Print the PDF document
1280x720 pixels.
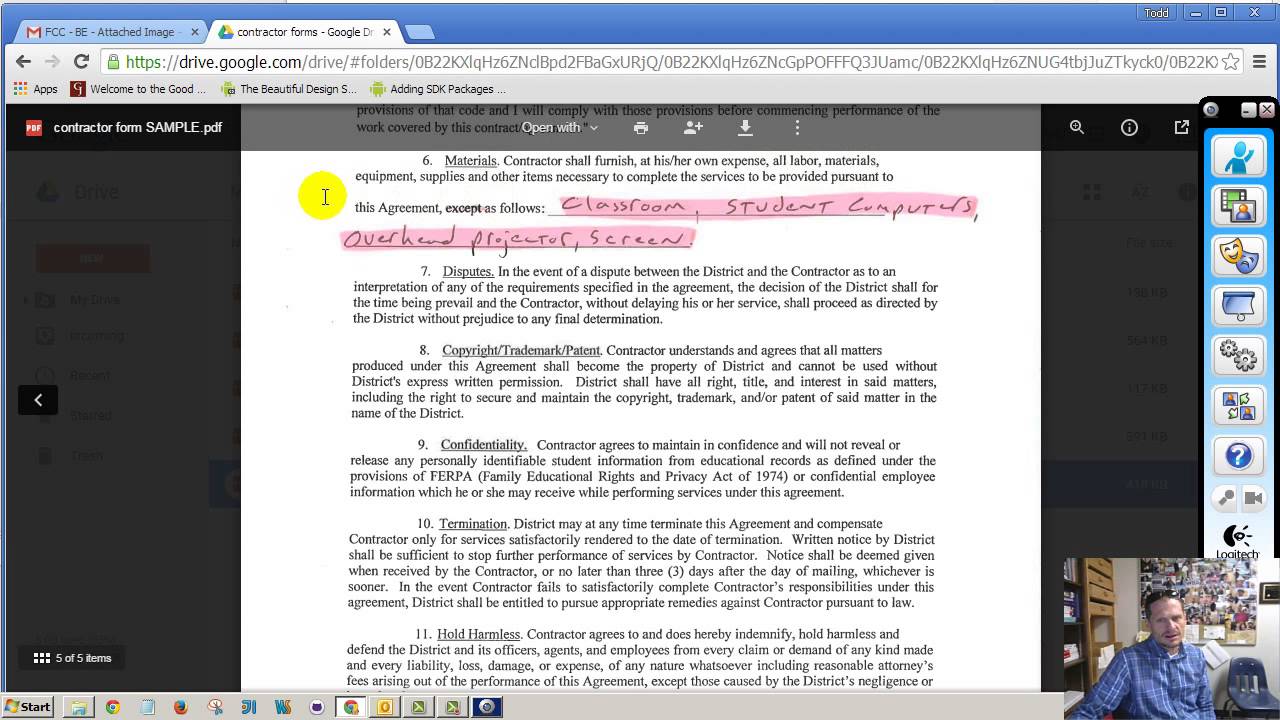click(641, 128)
